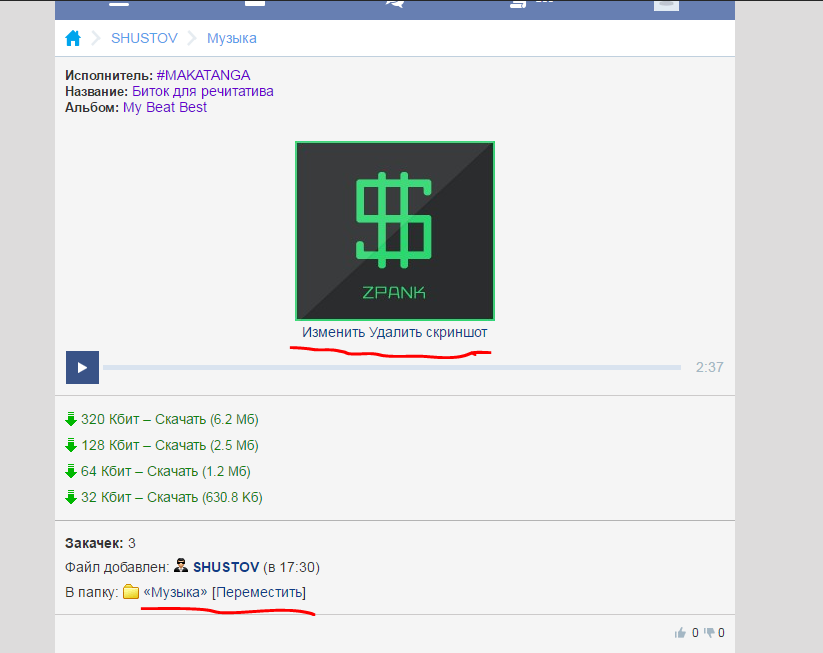Click [Переместить] to move the file

(x=259, y=593)
